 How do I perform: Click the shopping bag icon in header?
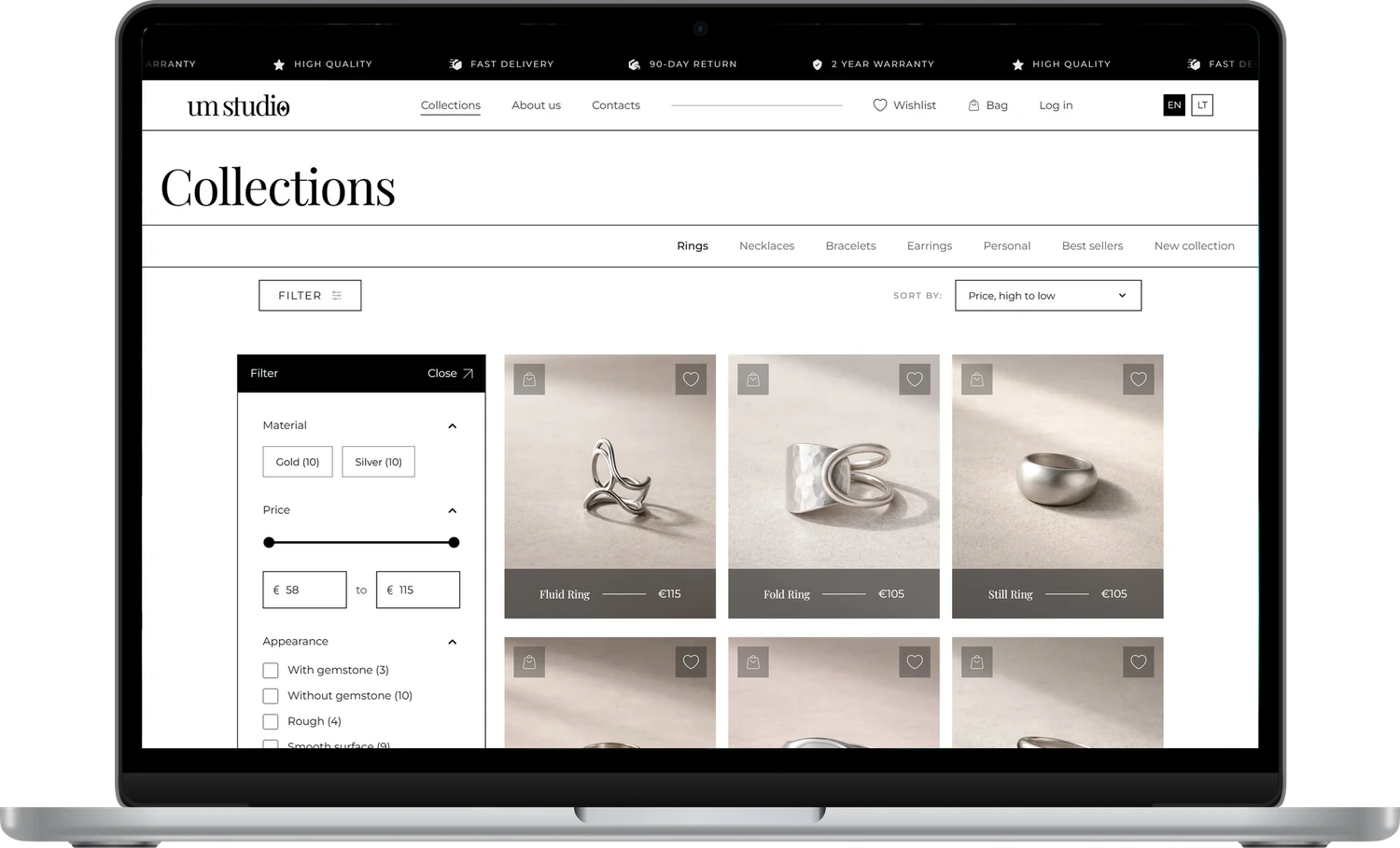click(973, 105)
